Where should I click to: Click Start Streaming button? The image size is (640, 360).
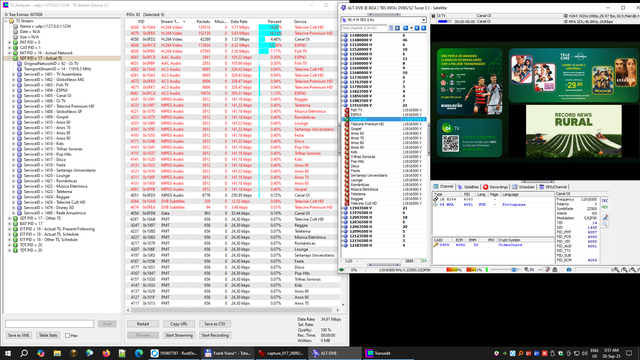179,335
